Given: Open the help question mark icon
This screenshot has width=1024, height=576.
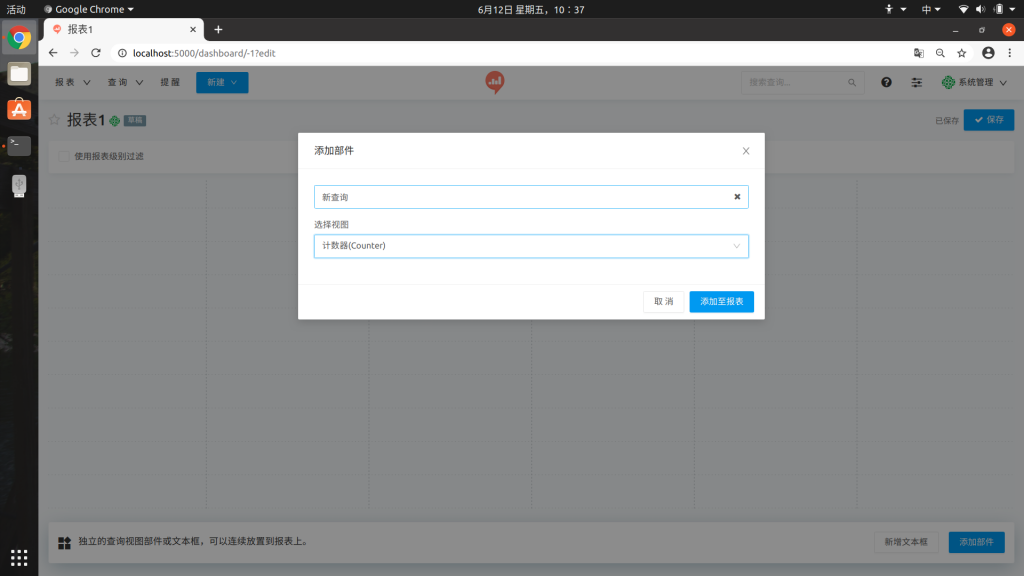Looking at the screenshot, I should 886,83.
